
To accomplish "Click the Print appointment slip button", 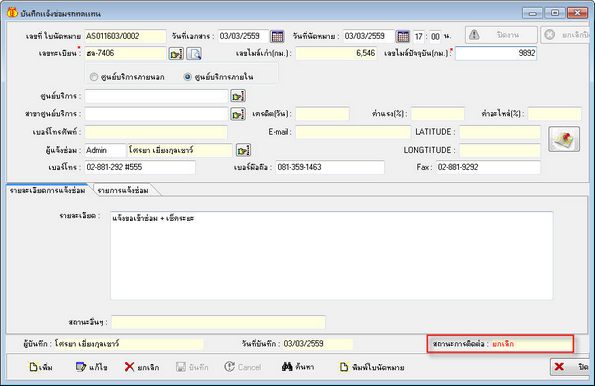I will tap(372, 367).
